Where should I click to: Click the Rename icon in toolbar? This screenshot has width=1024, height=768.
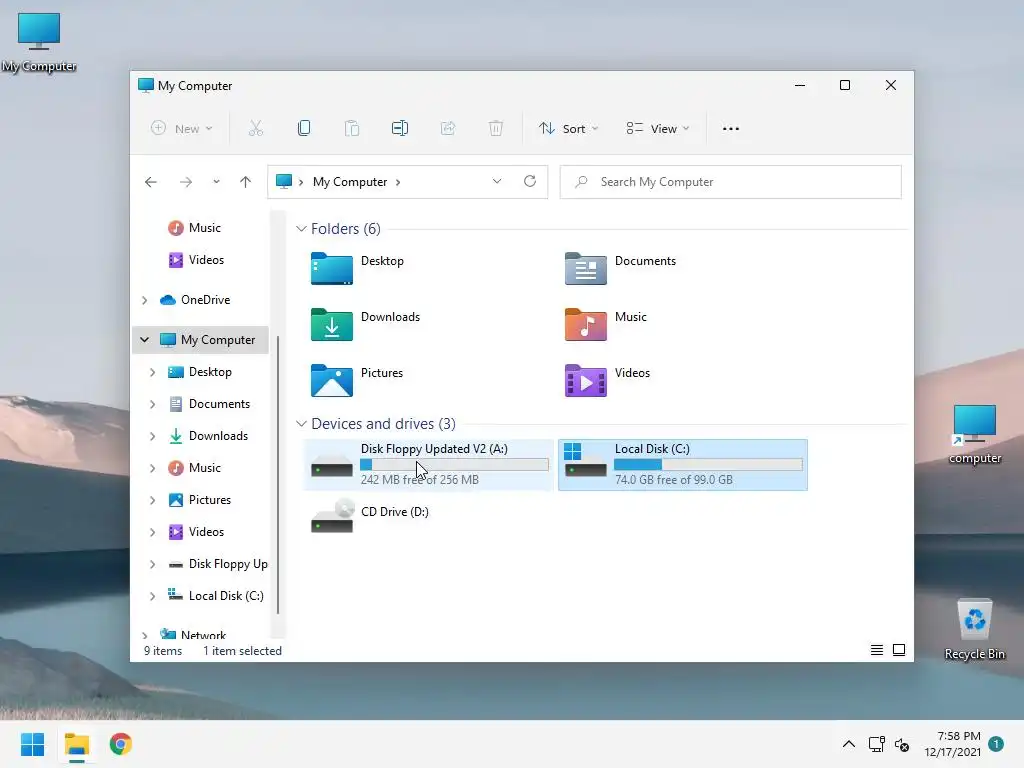click(400, 129)
